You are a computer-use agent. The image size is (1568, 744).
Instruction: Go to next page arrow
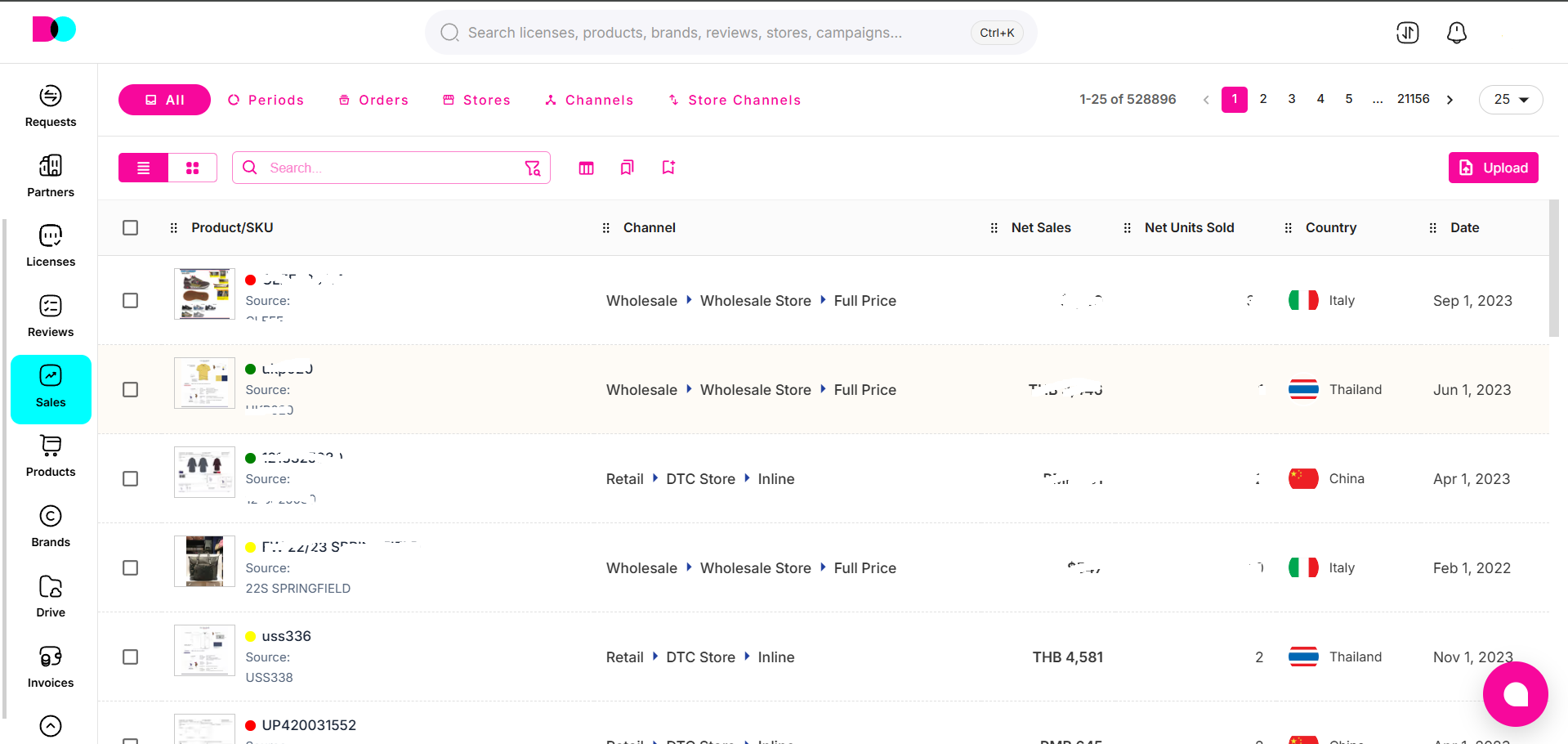click(1450, 100)
